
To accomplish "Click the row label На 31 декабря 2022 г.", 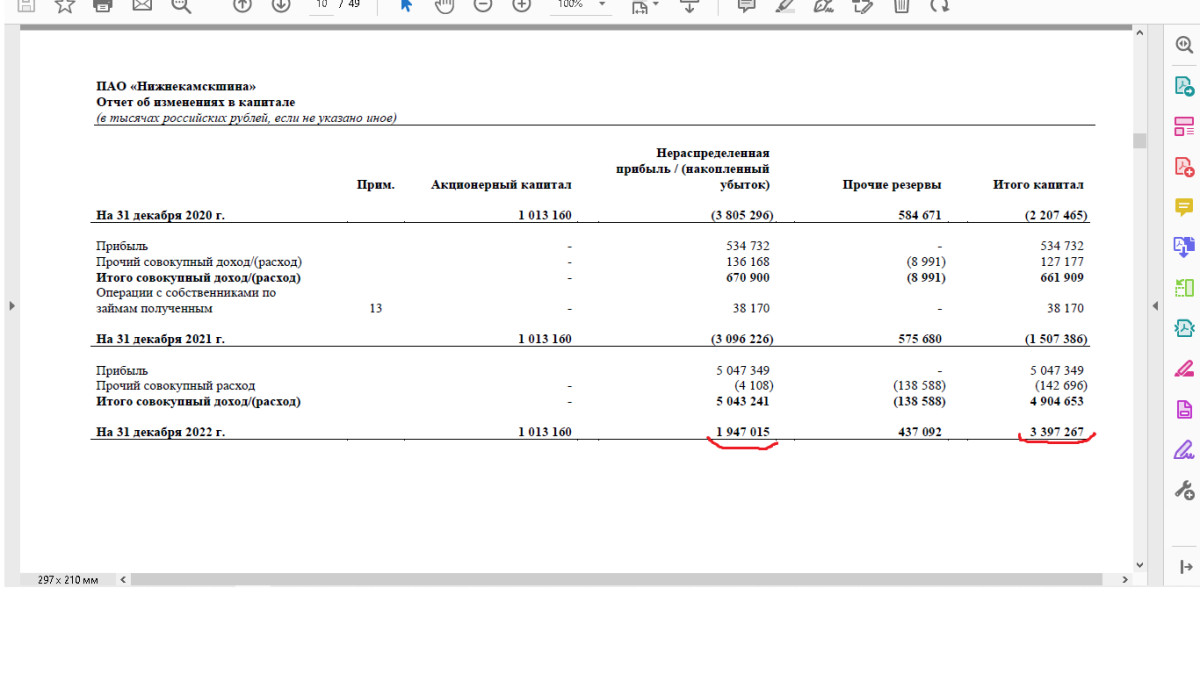I will point(161,432).
